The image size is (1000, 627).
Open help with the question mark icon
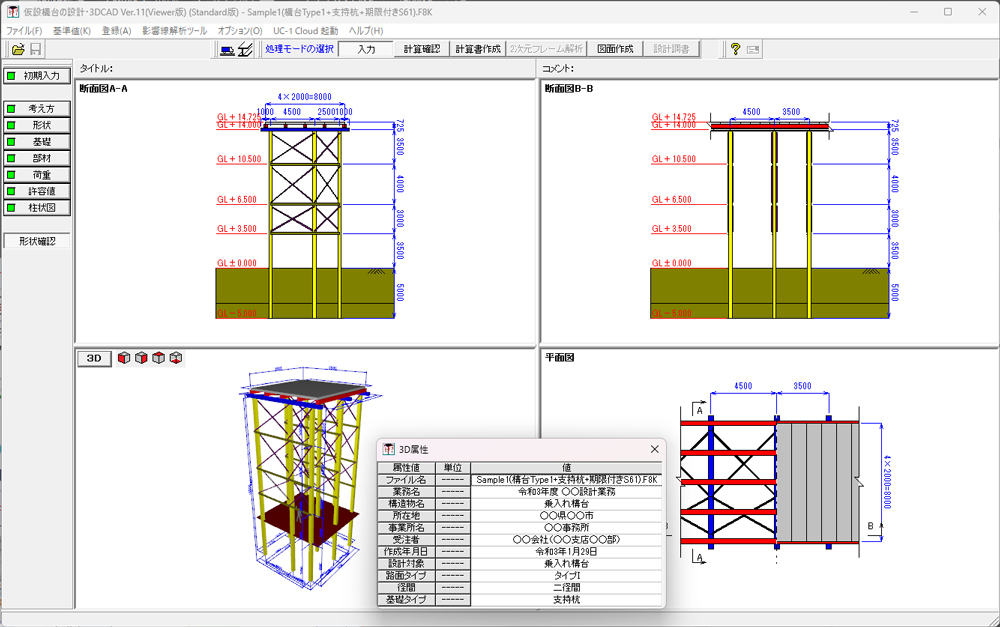coord(735,49)
